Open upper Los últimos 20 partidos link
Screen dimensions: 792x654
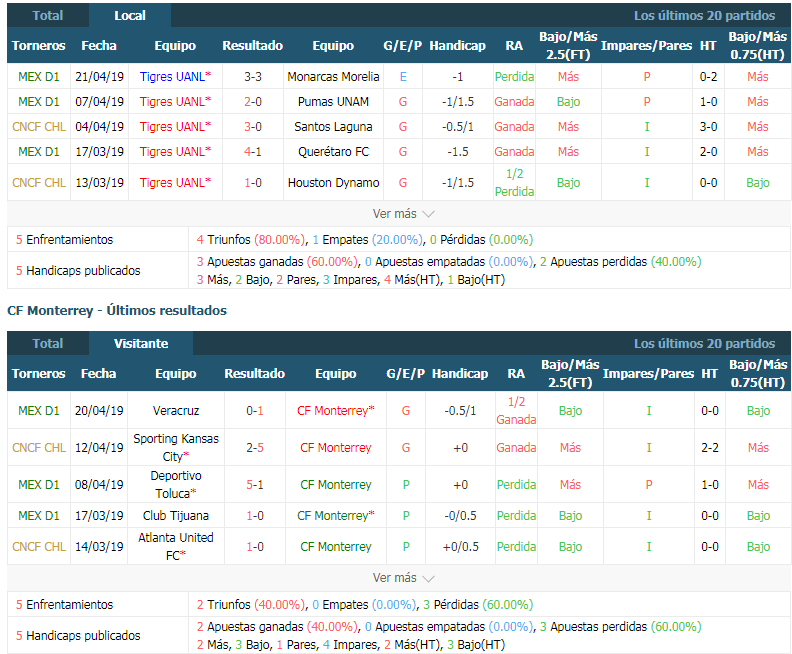[704, 16]
